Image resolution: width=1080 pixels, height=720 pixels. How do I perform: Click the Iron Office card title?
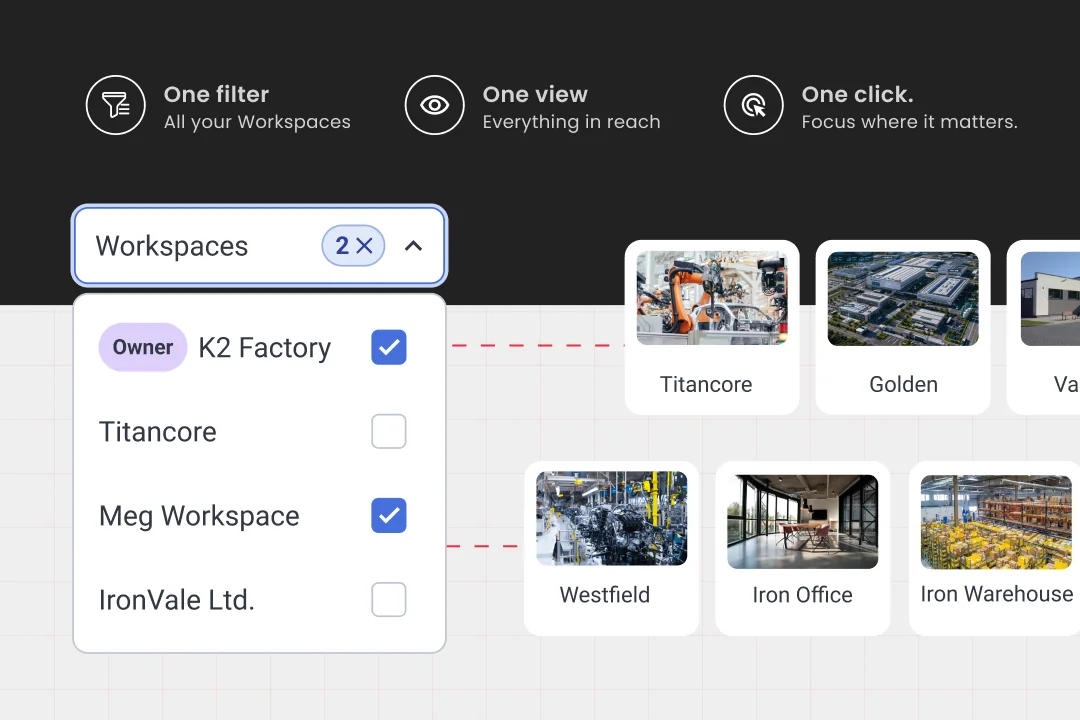pyautogui.click(x=802, y=595)
